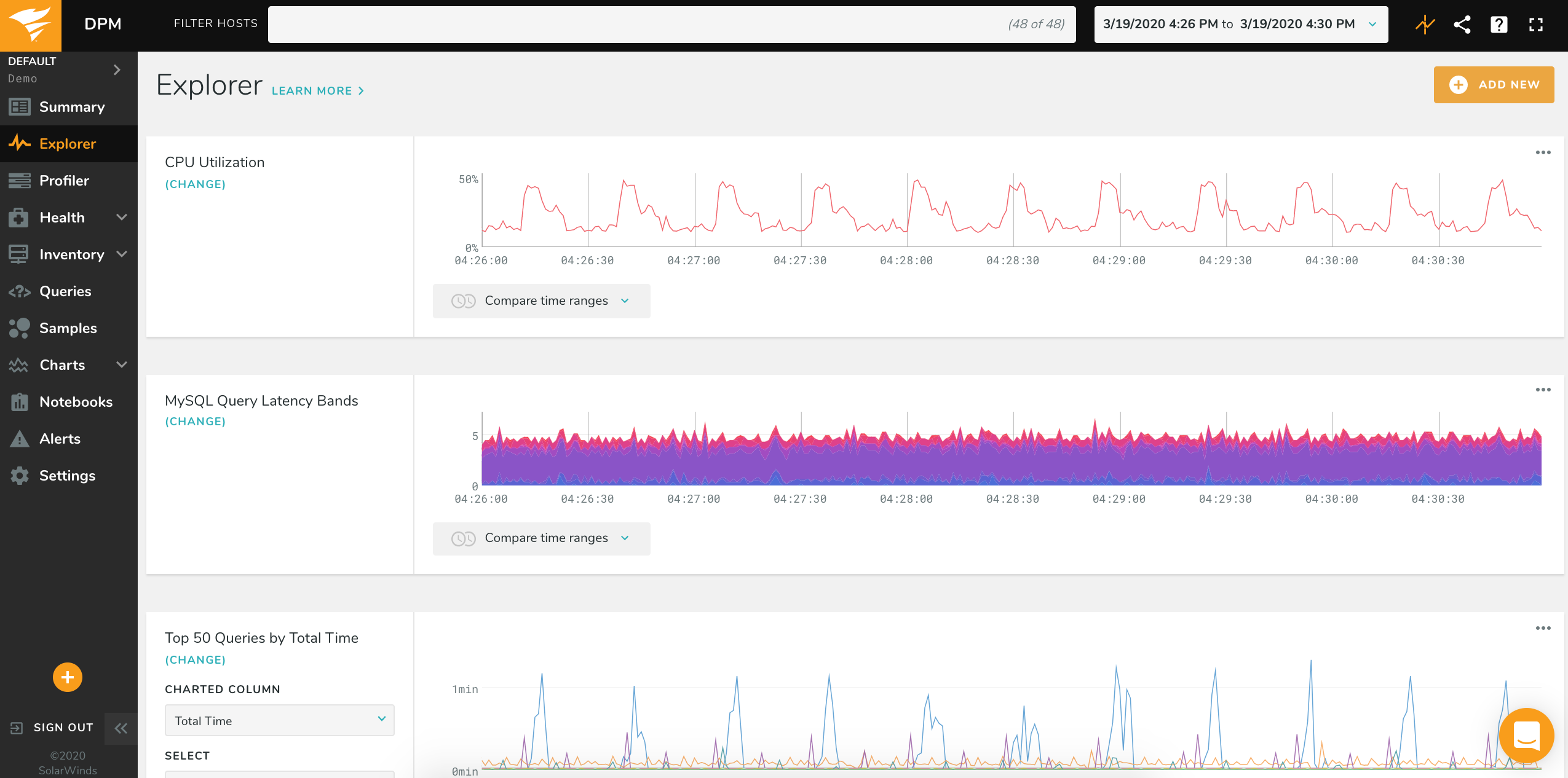Open the Queries sidebar item
The height and width of the screenshot is (778, 1568).
[x=65, y=291]
